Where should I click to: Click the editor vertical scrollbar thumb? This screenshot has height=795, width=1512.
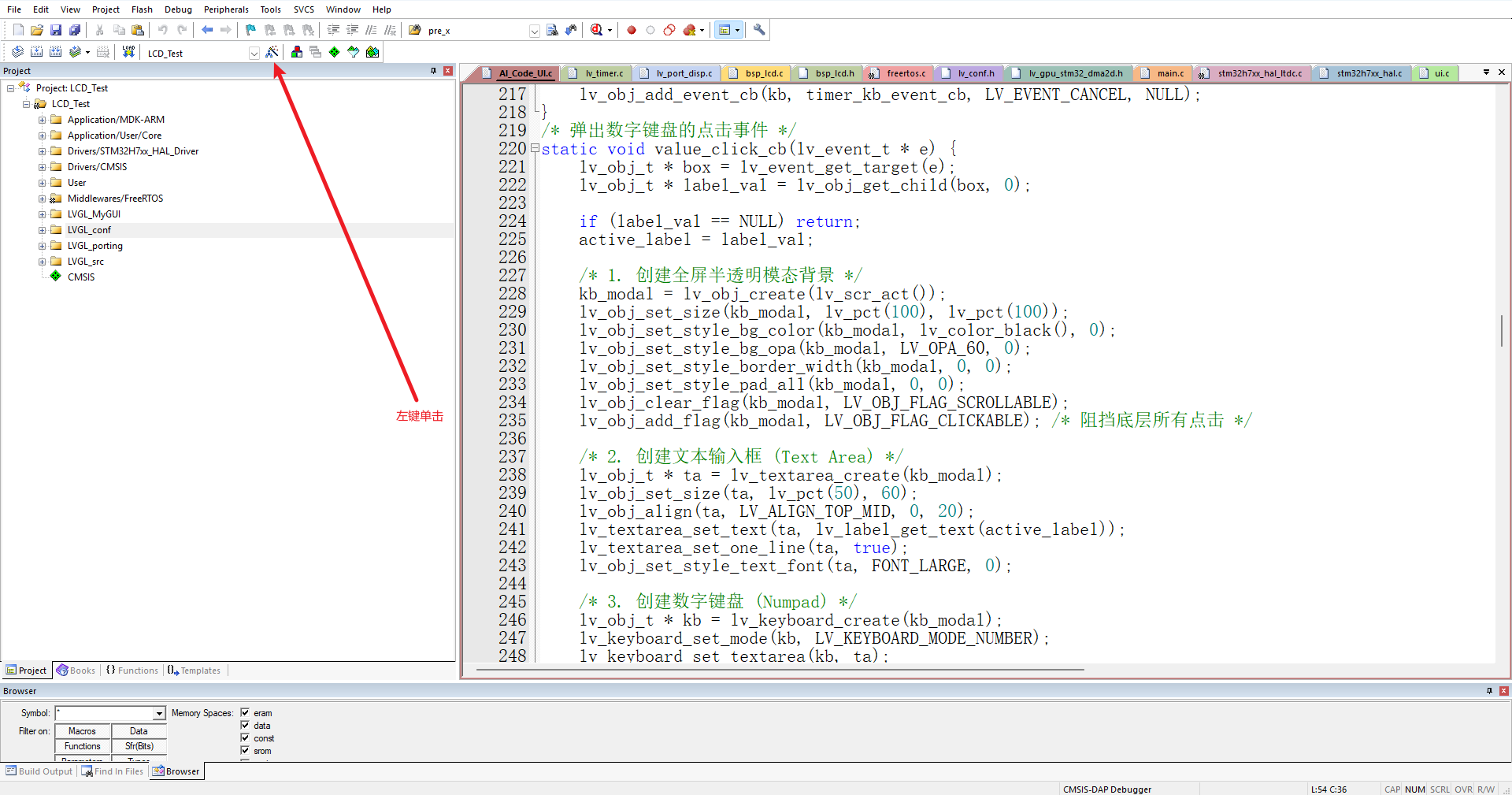(x=1502, y=331)
